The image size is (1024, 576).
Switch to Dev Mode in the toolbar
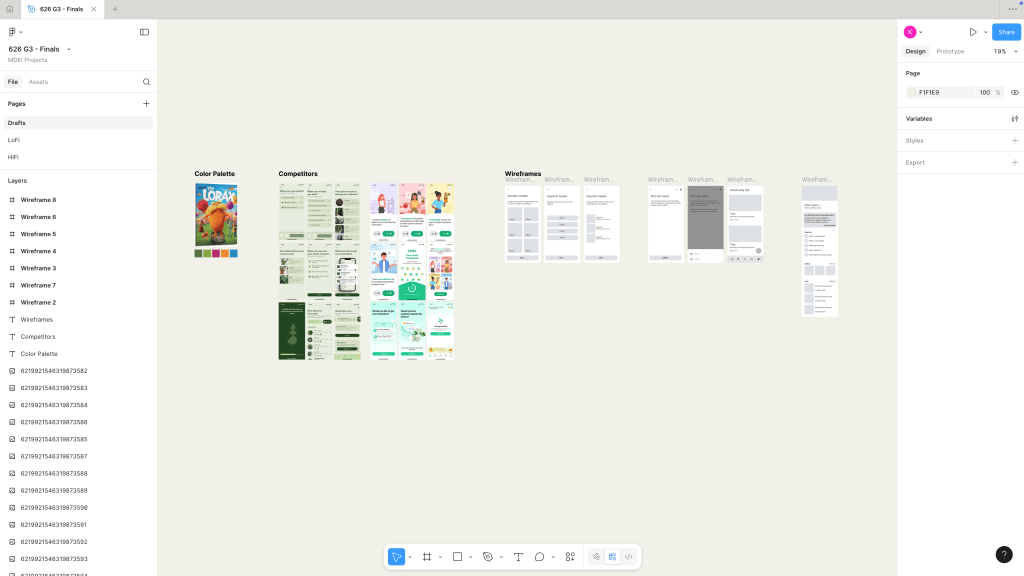click(x=629, y=557)
